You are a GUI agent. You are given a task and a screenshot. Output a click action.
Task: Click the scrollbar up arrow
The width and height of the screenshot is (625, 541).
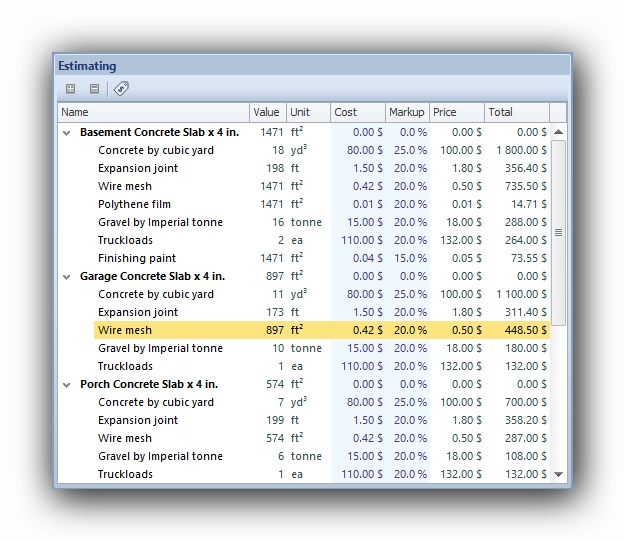(558, 132)
